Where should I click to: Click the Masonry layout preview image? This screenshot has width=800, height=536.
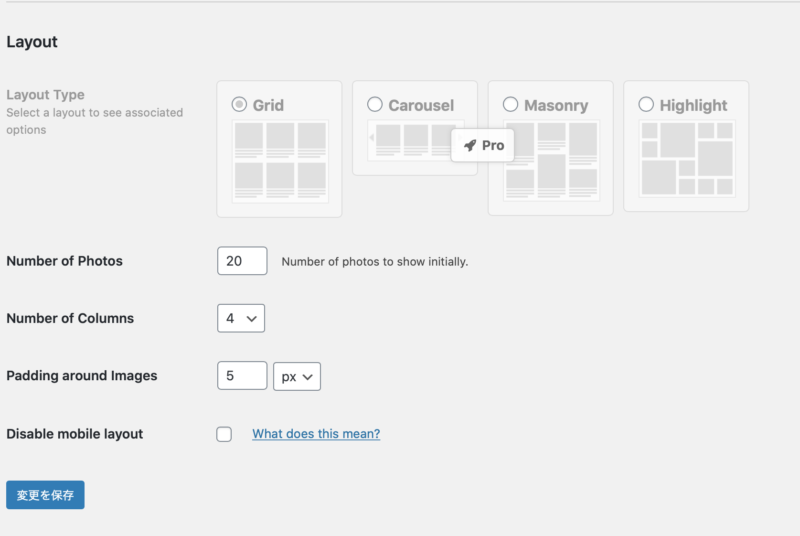pyautogui.click(x=552, y=160)
